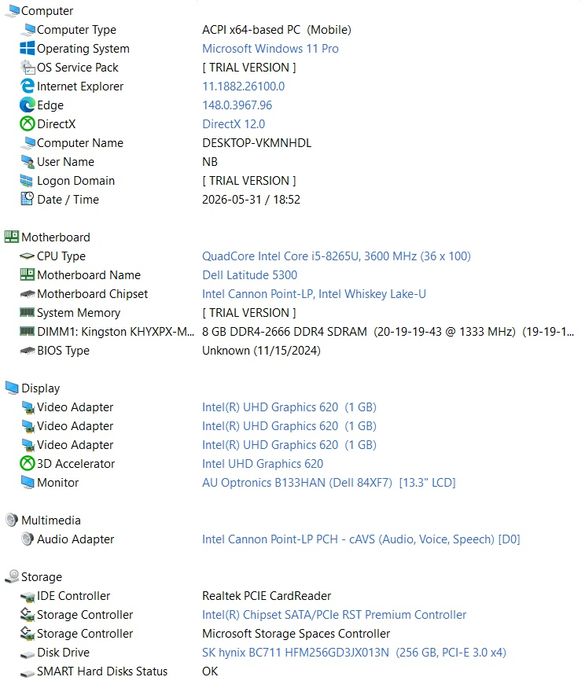Click the Computer section header icon
The width and height of the screenshot is (585, 699).
pyautogui.click(x=13, y=10)
